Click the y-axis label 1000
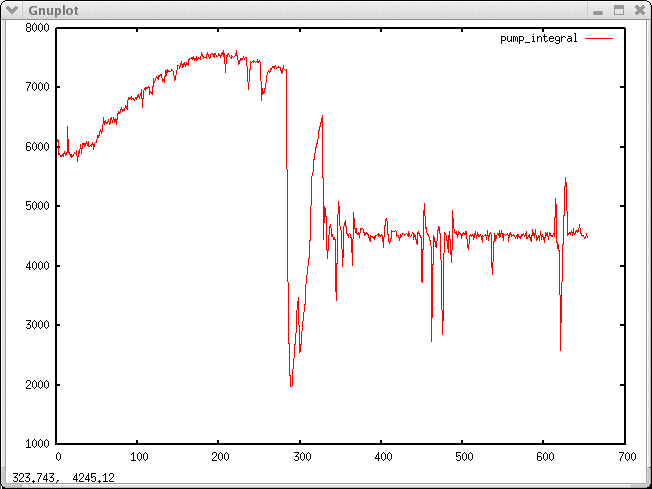This screenshot has width=652, height=489. [x=37, y=444]
